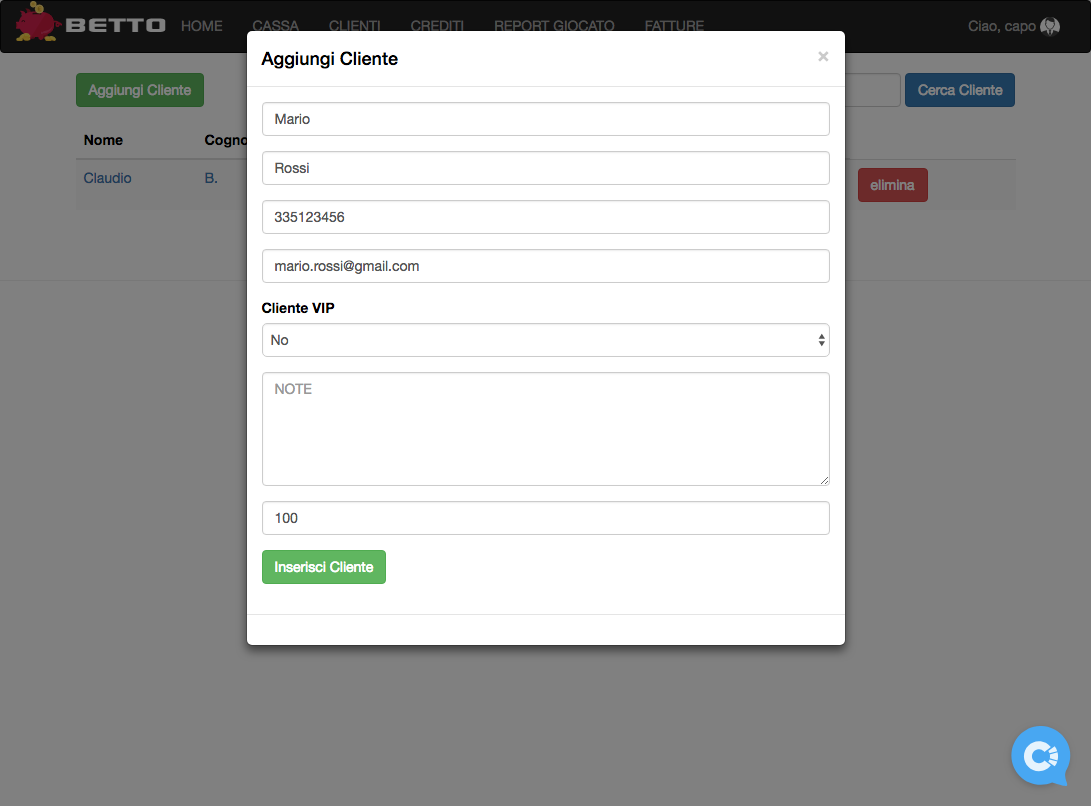Select the phone number field 335123456
The image size is (1091, 806).
tap(545, 217)
